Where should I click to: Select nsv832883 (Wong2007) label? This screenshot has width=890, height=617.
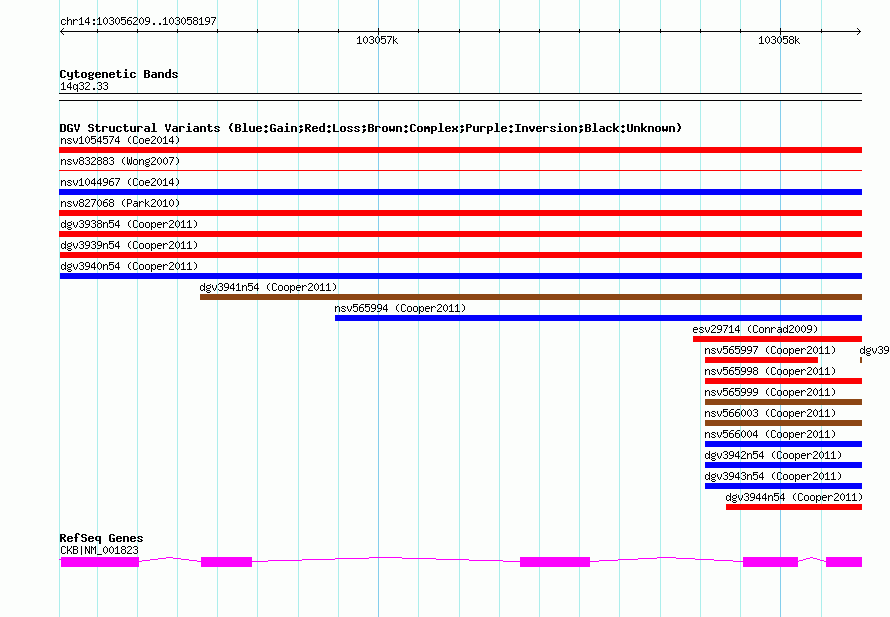[x=120, y=161]
